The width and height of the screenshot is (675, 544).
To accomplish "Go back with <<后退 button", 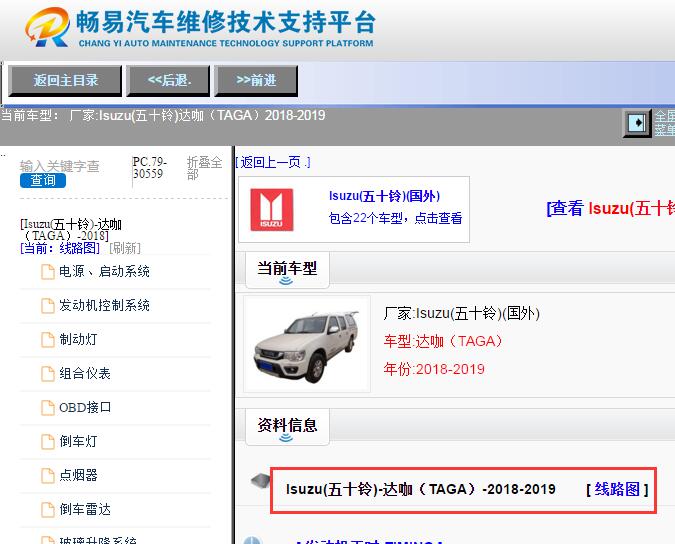I will click(168, 80).
